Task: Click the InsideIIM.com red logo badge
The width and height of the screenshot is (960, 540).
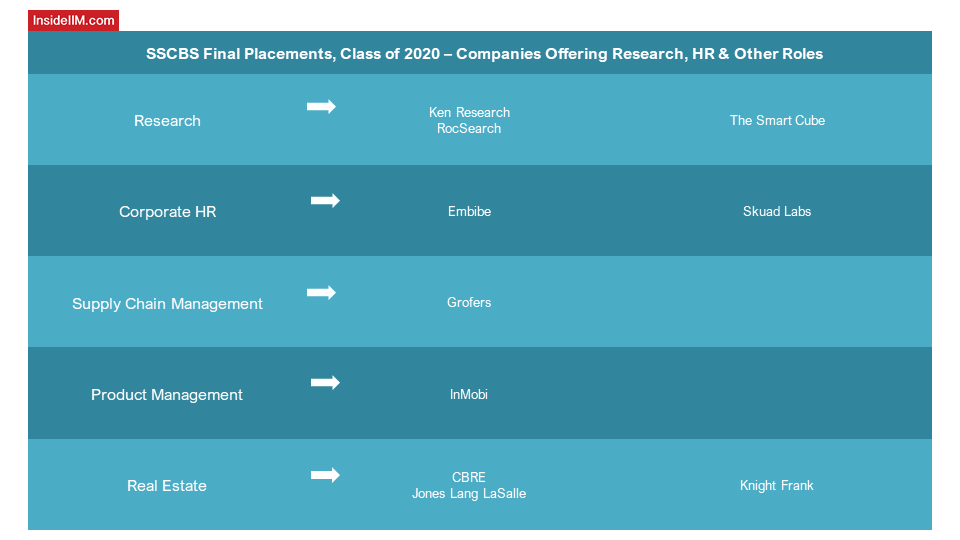Action: pos(73,20)
